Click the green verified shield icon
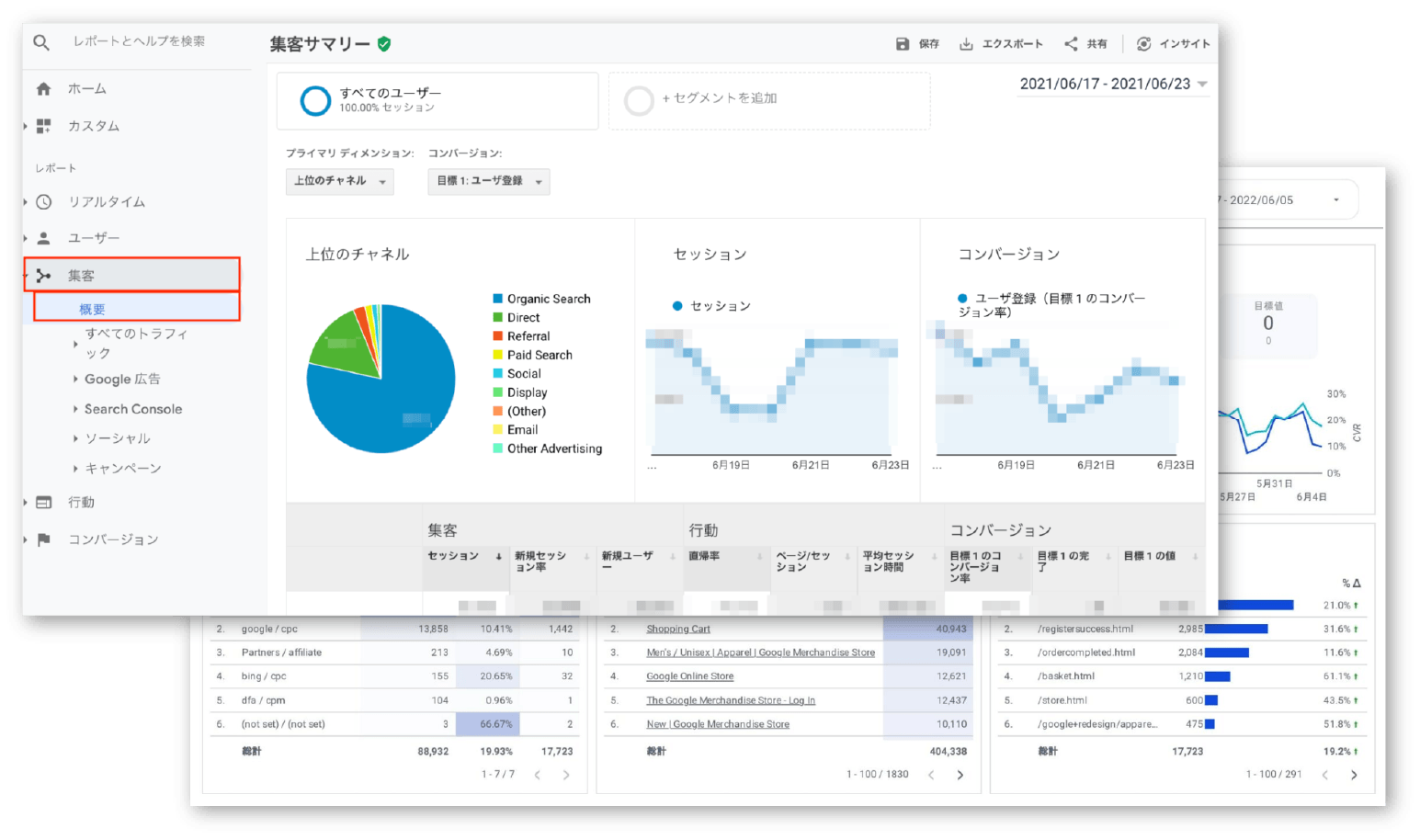This screenshot has width=1420, height=840. 384,44
